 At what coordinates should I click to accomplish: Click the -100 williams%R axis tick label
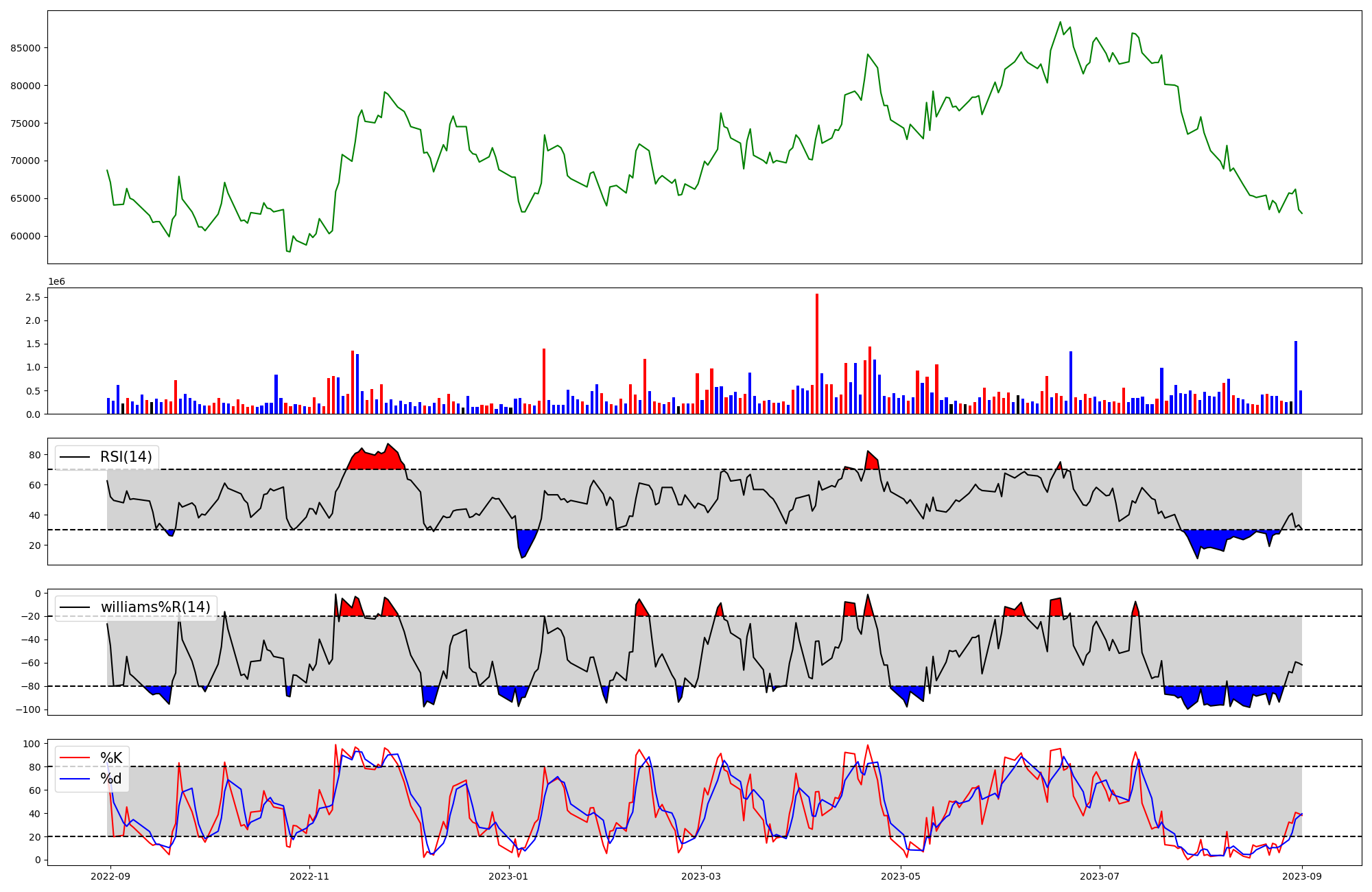27,709
